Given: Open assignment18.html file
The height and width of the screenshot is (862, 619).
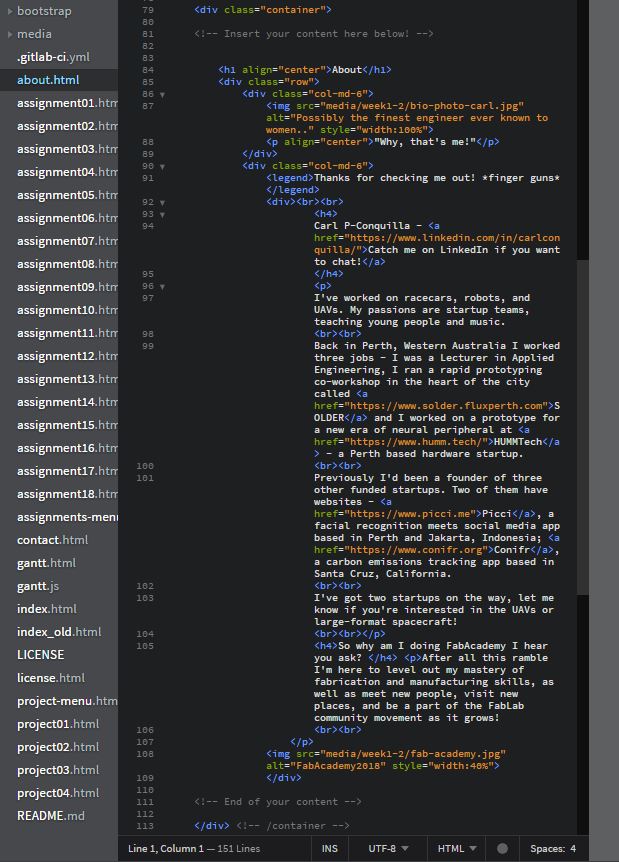Looking at the screenshot, I should coord(67,495).
